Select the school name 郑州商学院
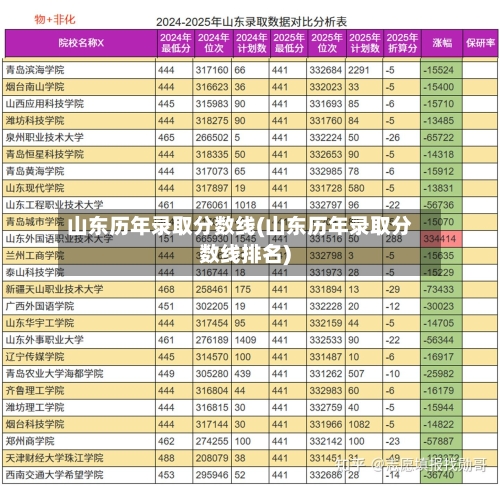The height and width of the screenshot is (486, 500). coord(30,441)
